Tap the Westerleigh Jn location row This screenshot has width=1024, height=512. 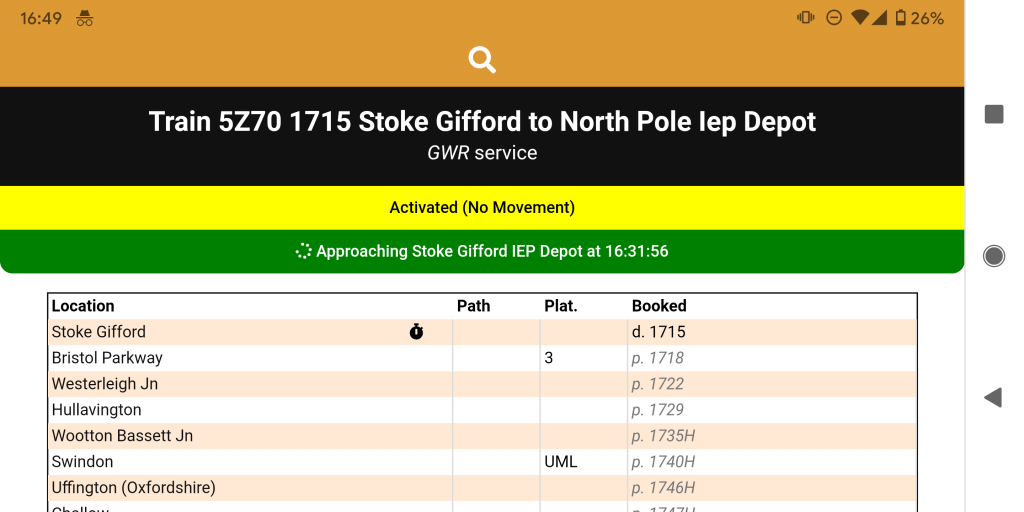483,384
